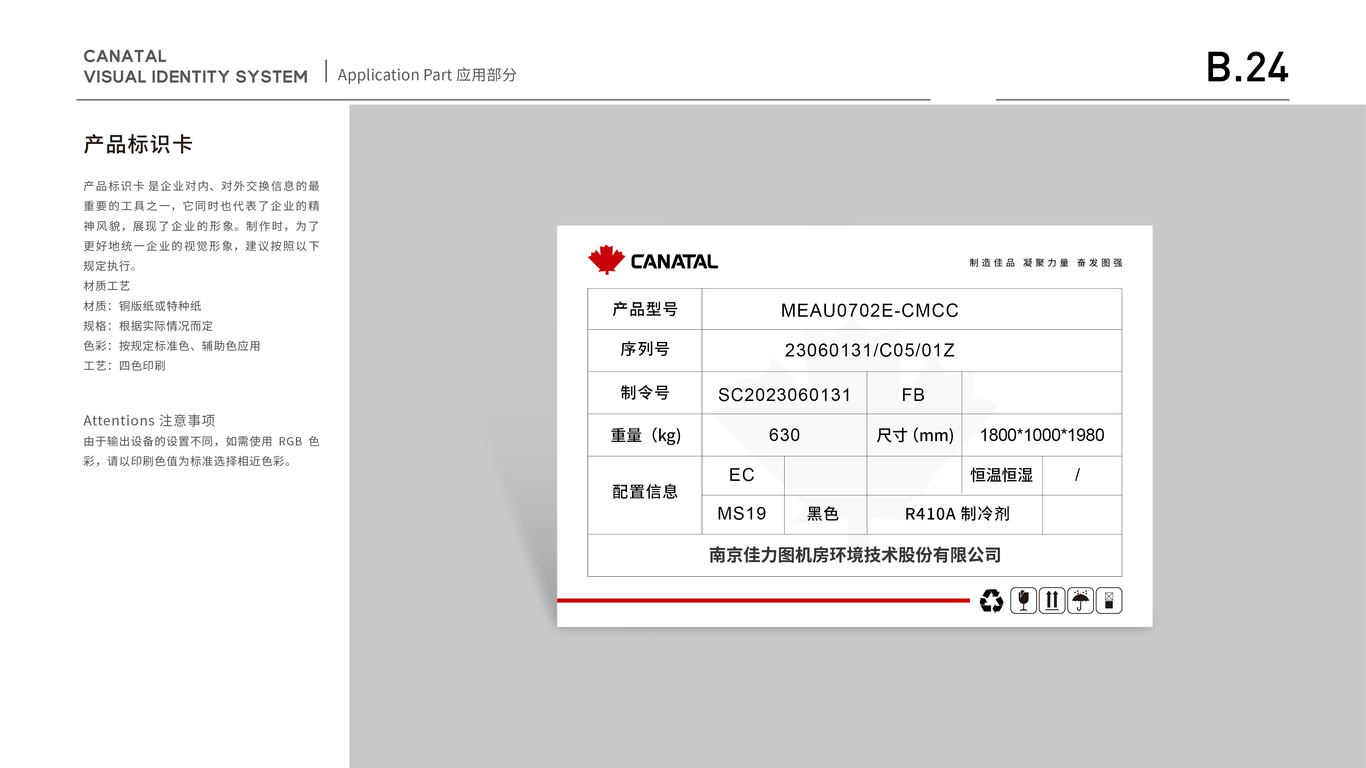Viewport: 1366px width, 768px height.
Task: Click the CANATAL text in page header
Action: [125, 57]
